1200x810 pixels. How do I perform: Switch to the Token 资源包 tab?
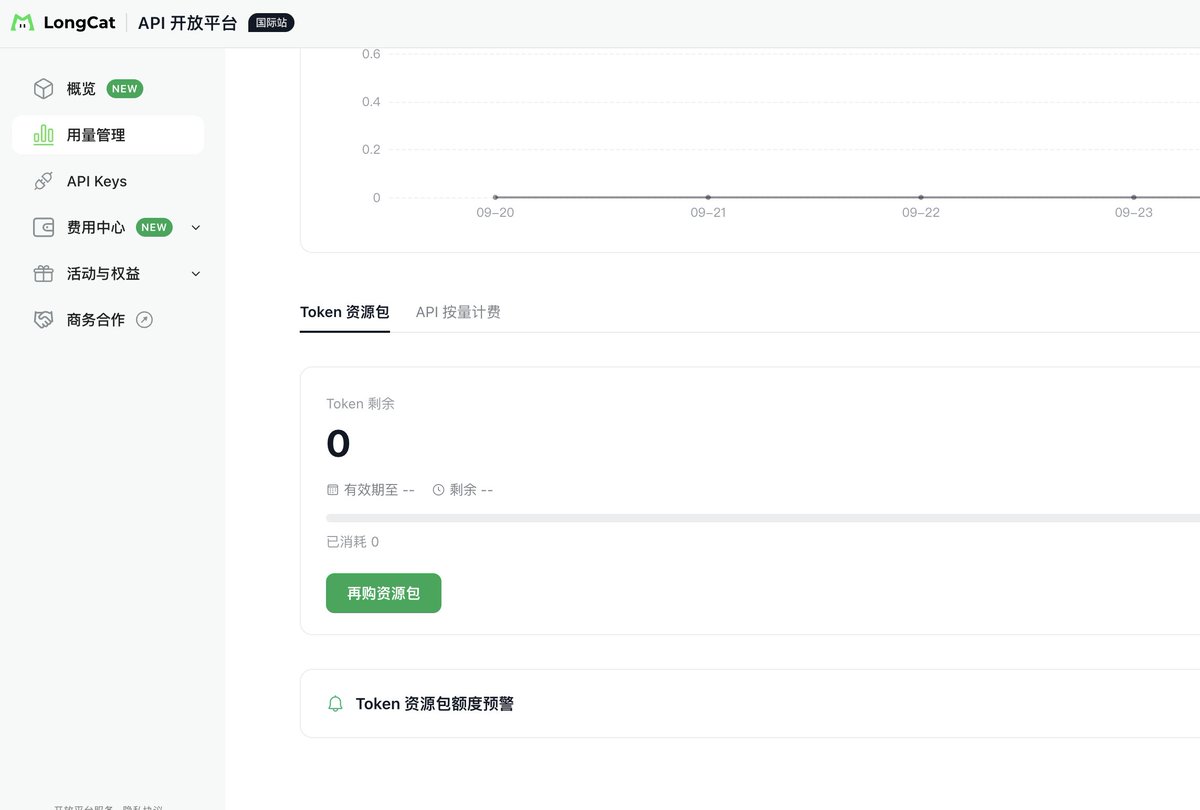click(x=345, y=312)
